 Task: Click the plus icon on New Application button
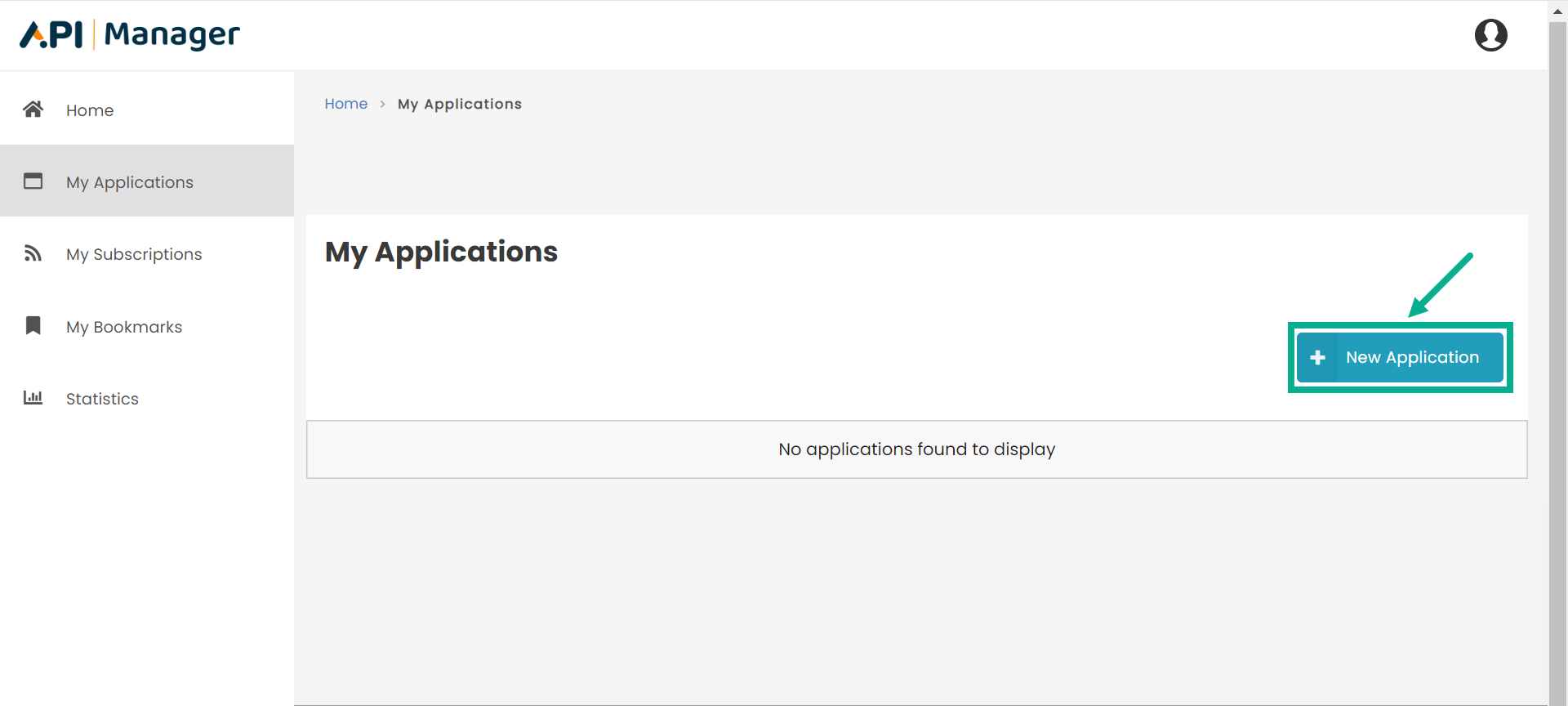(x=1318, y=356)
